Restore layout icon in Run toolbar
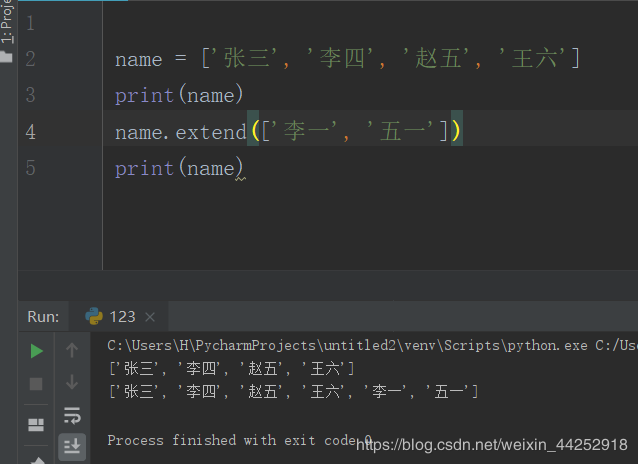The height and width of the screenshot is (464, 638). [36, 425]
